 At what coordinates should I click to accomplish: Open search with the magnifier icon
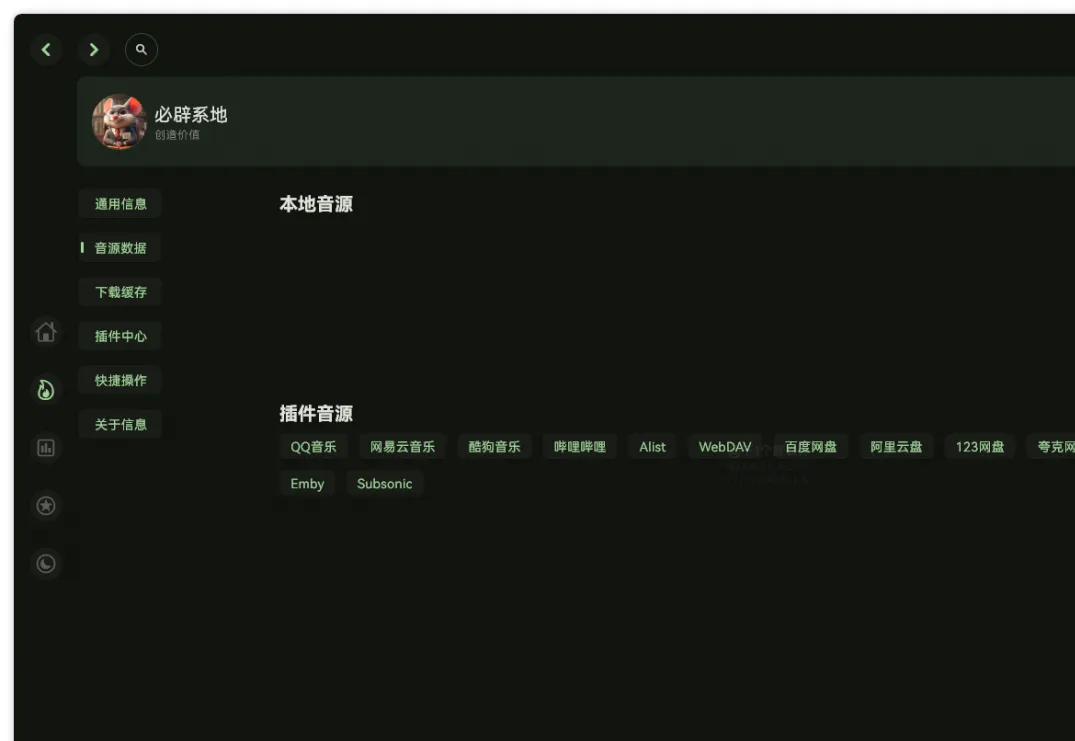[141, 49]
